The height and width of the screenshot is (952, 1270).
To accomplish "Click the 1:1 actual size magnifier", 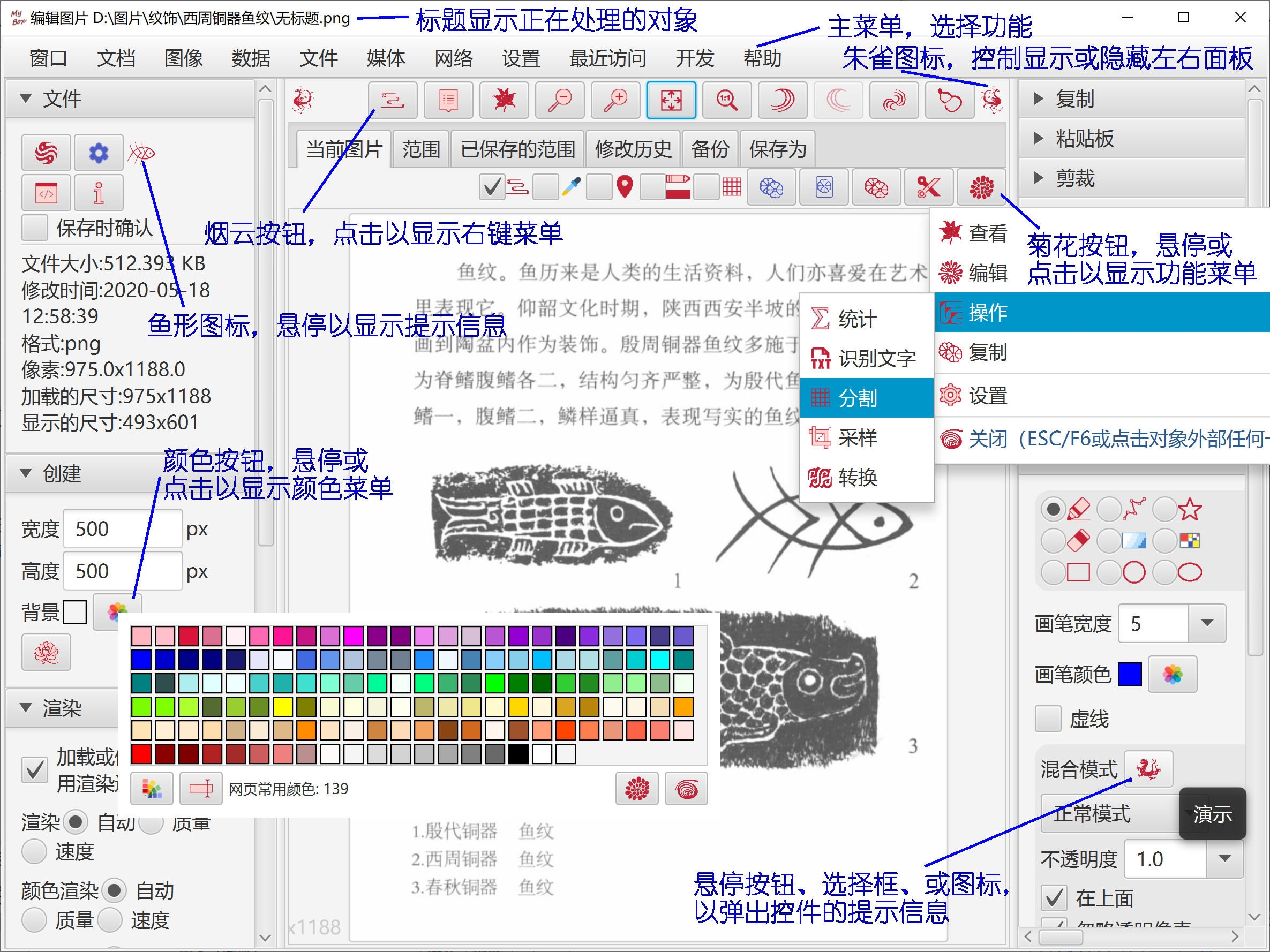I will tap(727, 101).
